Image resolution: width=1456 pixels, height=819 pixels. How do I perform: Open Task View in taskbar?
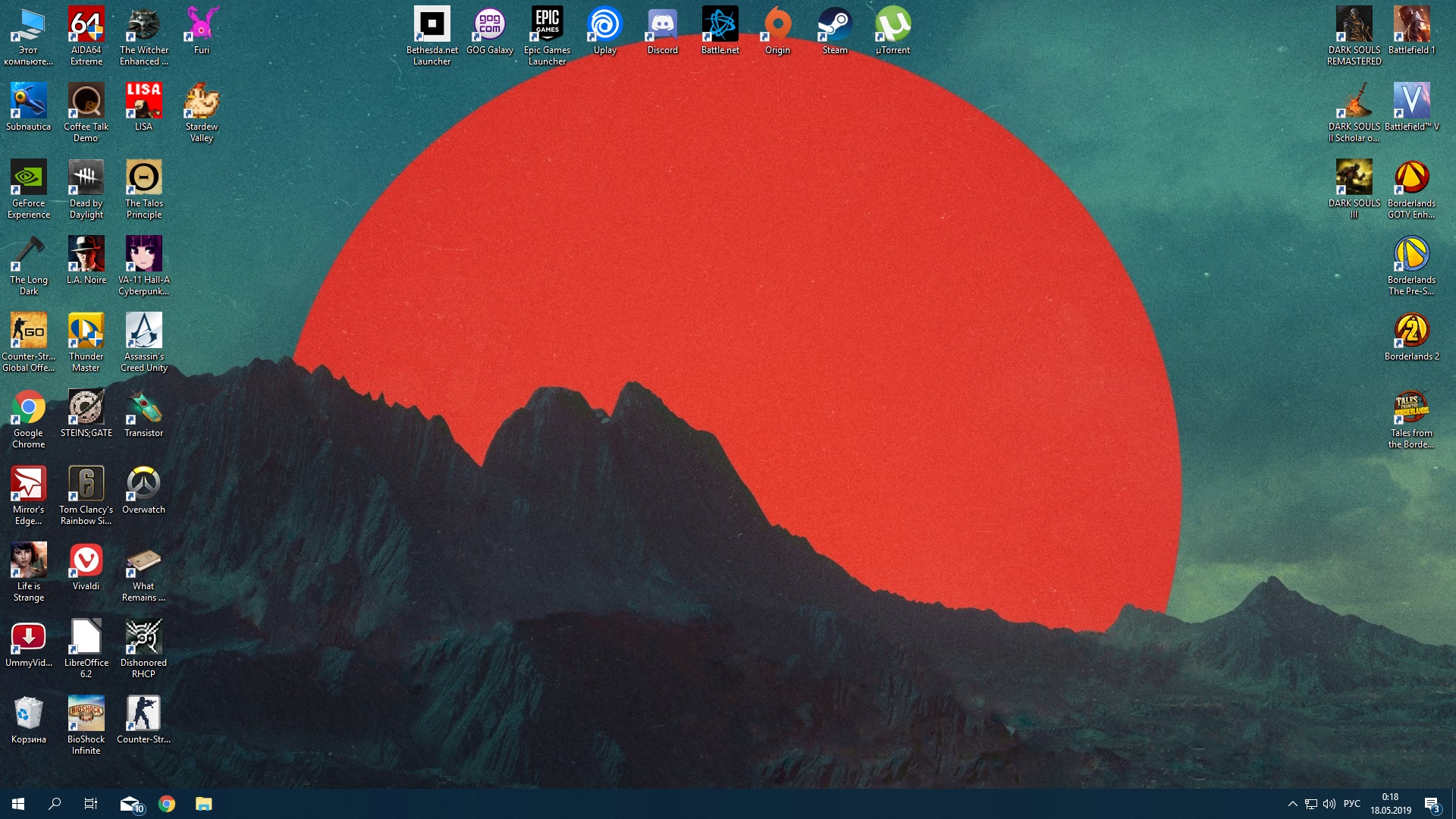[91, 804]
